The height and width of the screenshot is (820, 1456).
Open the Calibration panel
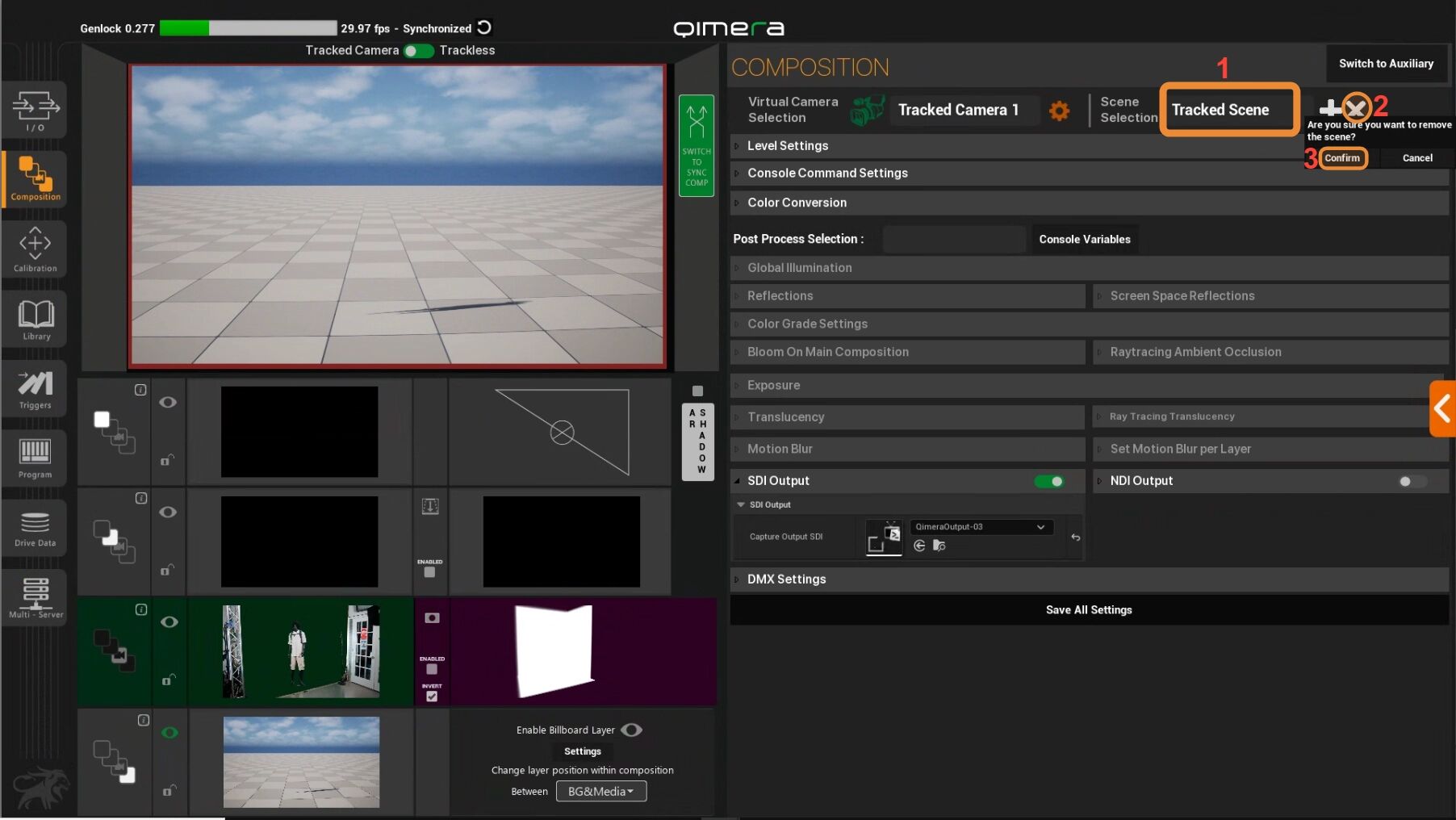36,249
